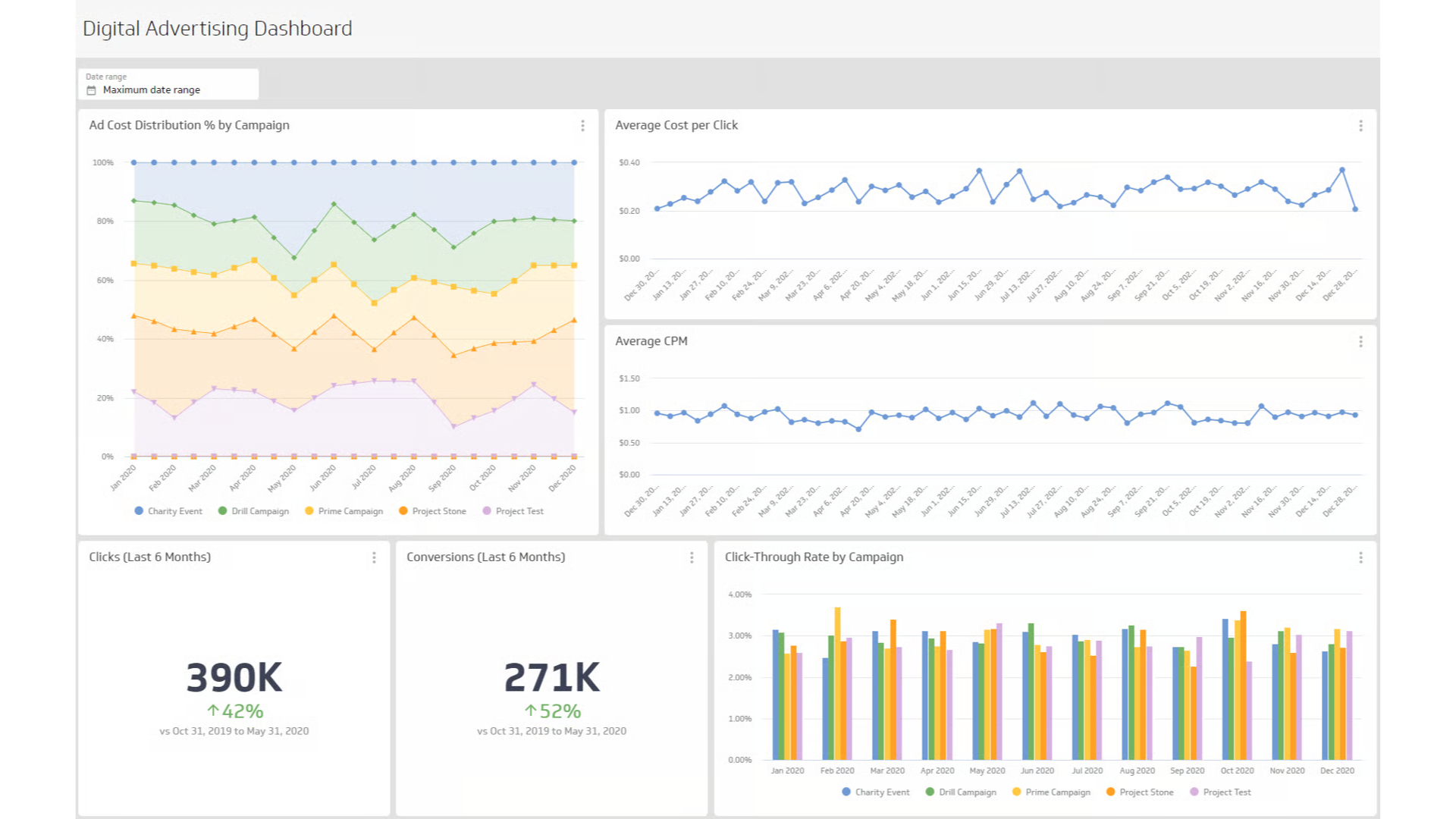Hide Project Test series via the Click-Through Rate legend
Image resolution: width=1456 pixels, height=819 pixels.
pos(1222,792)
